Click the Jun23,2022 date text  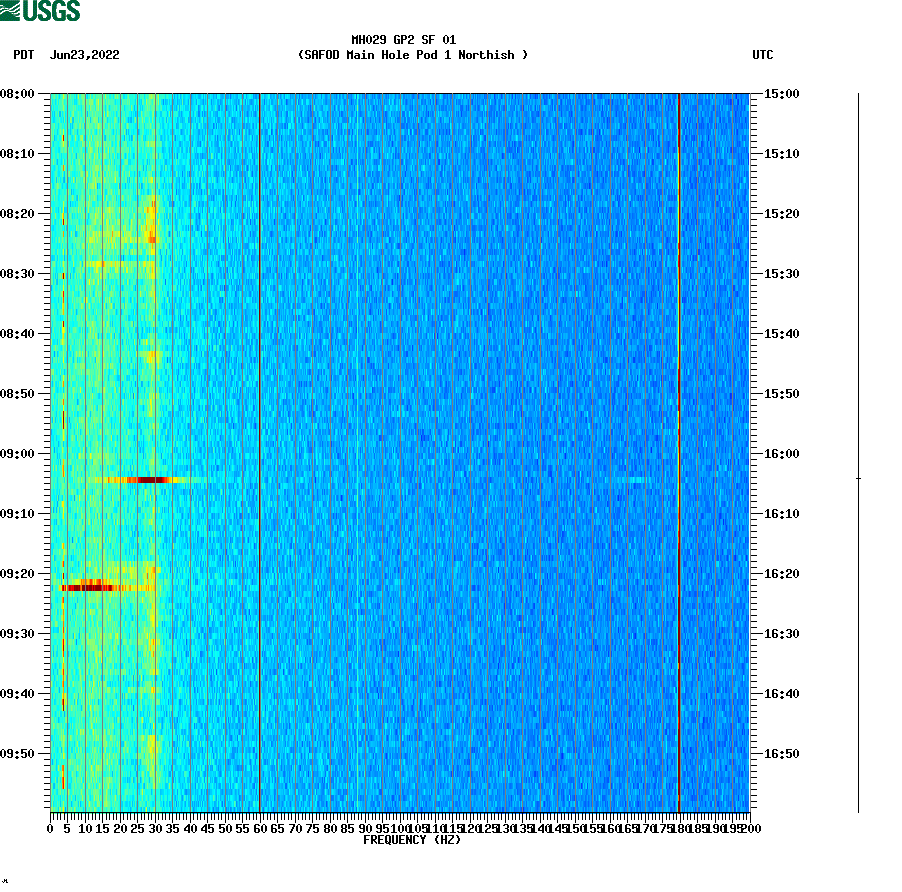point(84,56)
